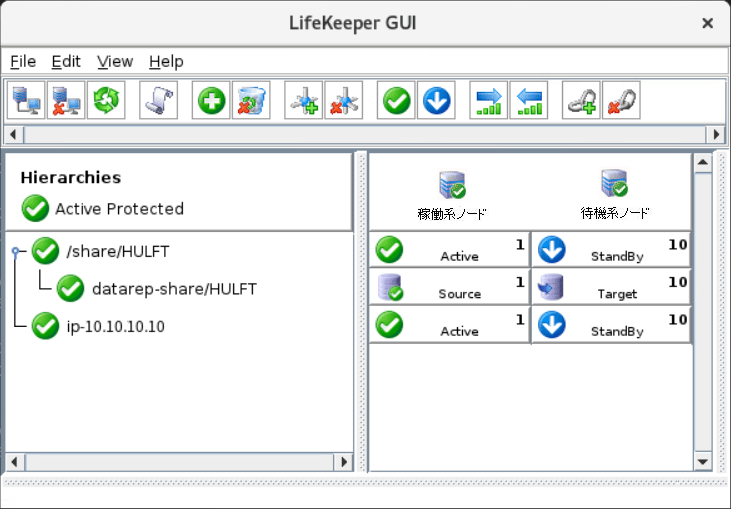Click the Create Resource Hierarchy plus icon
This screenshot has height=509, width=731.
tap(211, 100)
